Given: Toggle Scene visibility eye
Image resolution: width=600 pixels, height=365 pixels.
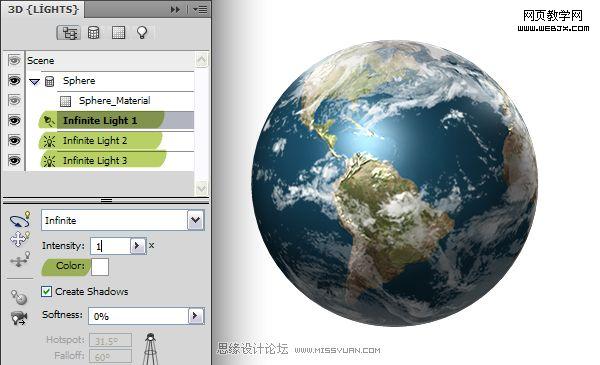Looking at the screenshot, I should (14, 60).
